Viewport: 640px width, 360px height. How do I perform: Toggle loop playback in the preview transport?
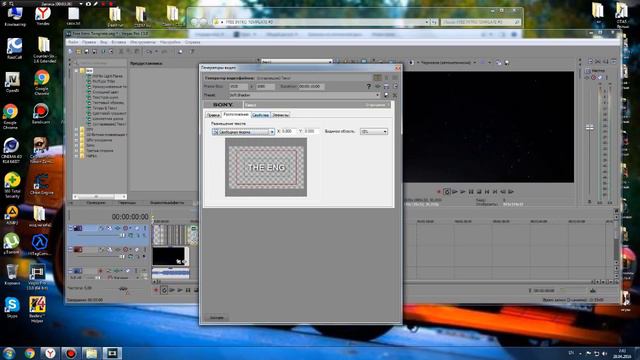[447, 191]
